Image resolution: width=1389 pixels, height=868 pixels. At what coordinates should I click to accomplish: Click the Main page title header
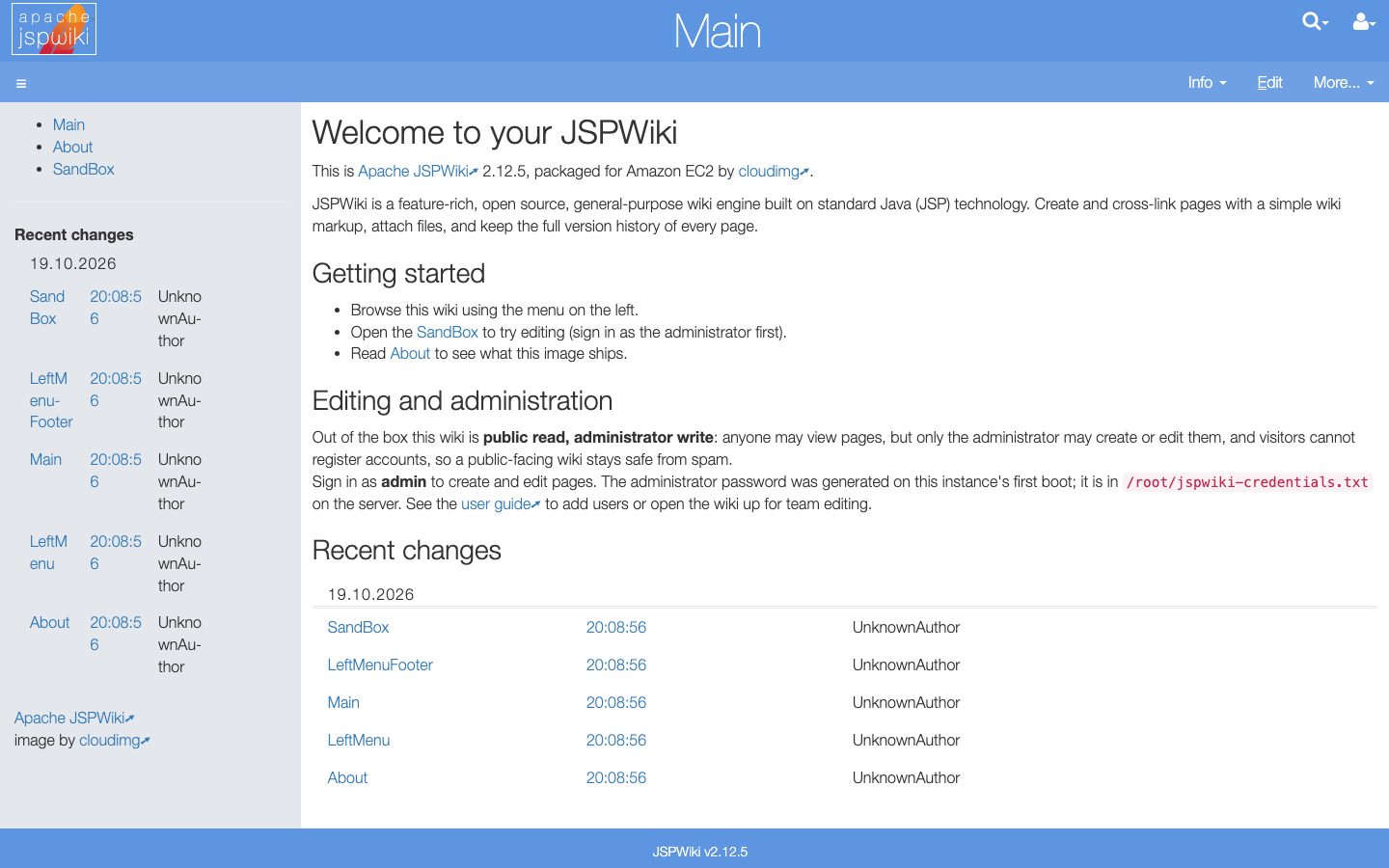click(718, 31)
